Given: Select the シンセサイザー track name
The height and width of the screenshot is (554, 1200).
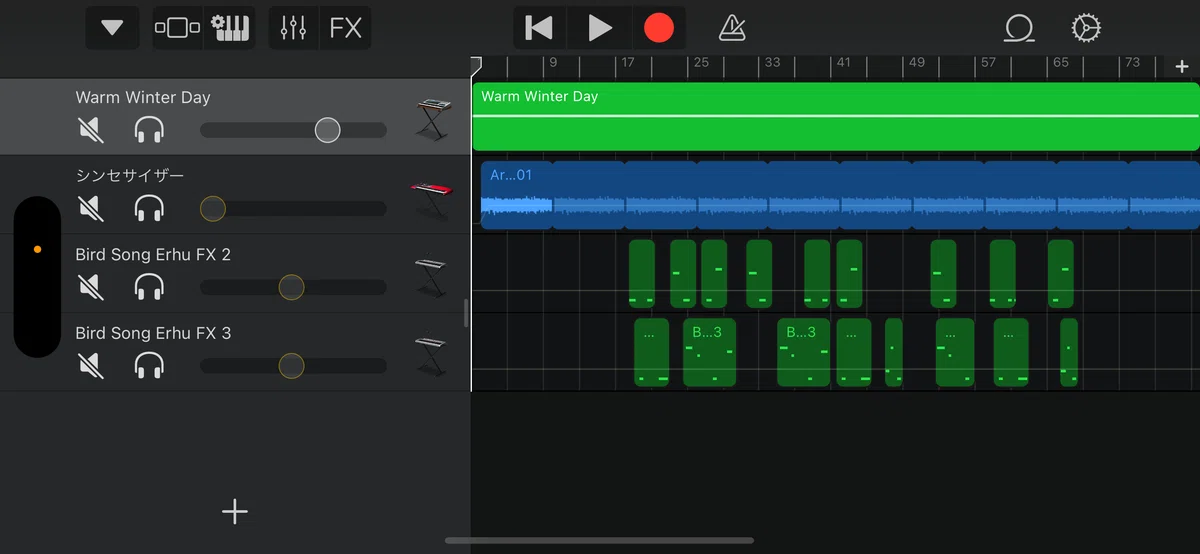Looking at the screenshot, I should click(x=130, y=176).
